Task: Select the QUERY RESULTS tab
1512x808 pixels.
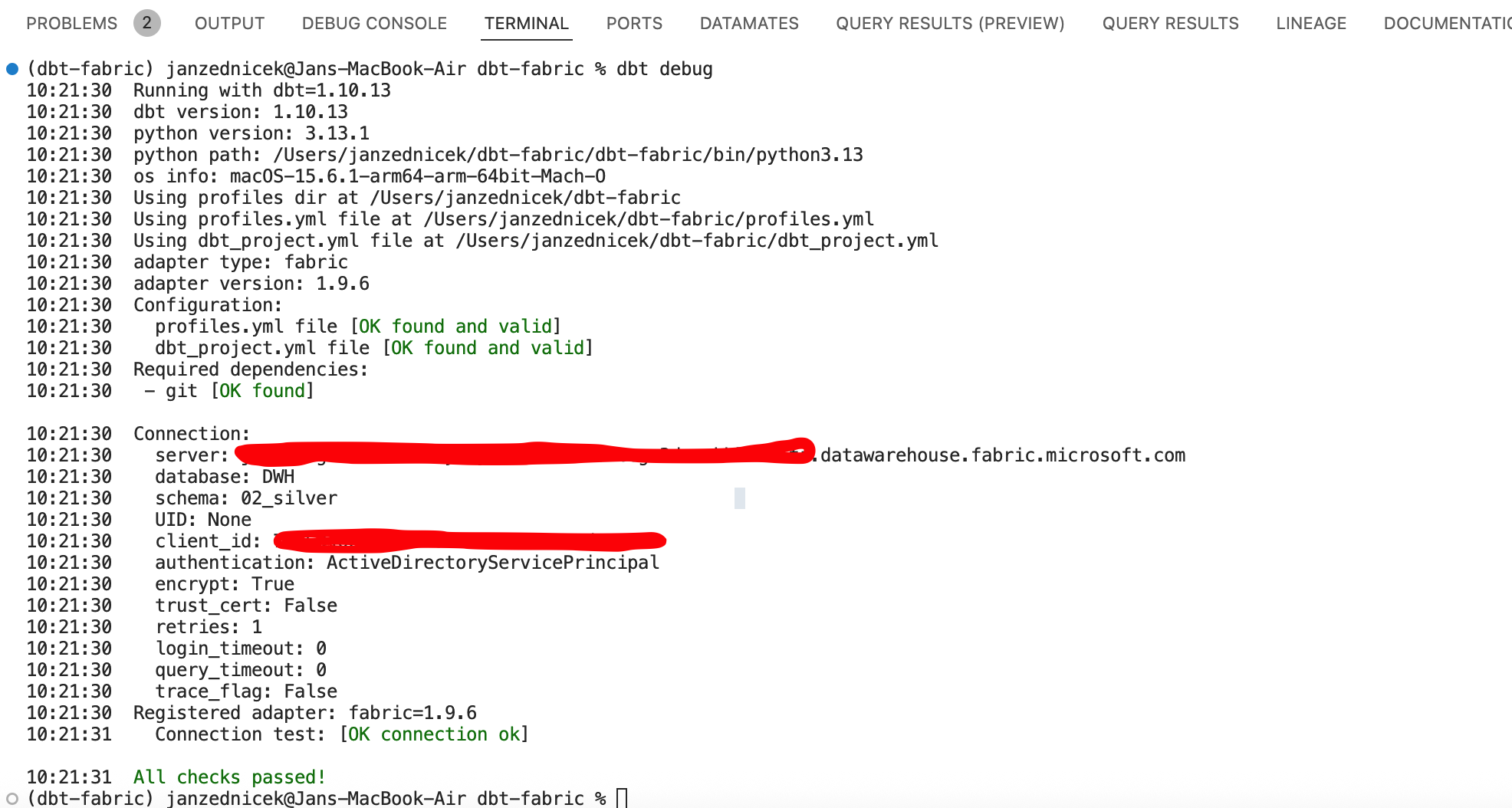Action: 1170,23
